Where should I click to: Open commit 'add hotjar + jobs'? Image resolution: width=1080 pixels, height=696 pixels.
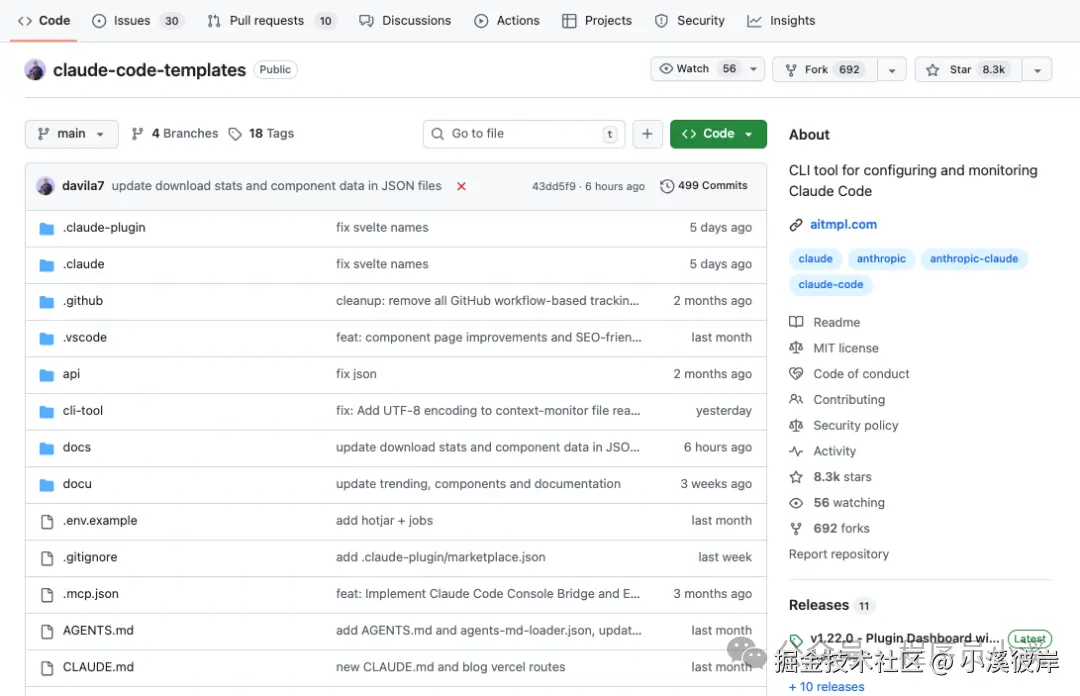[x=384, y=520]
